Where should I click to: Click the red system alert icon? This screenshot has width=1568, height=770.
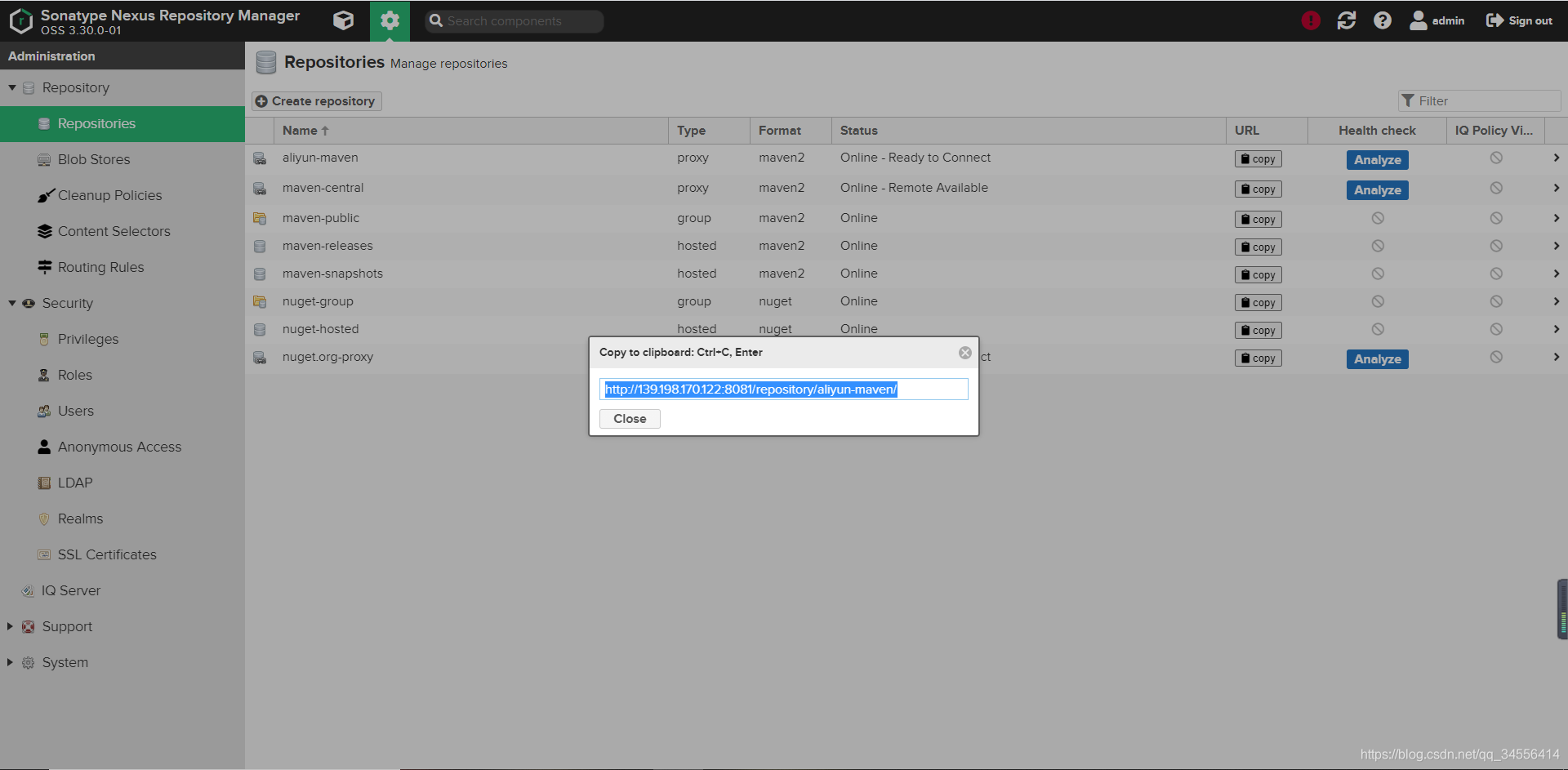1311,20
